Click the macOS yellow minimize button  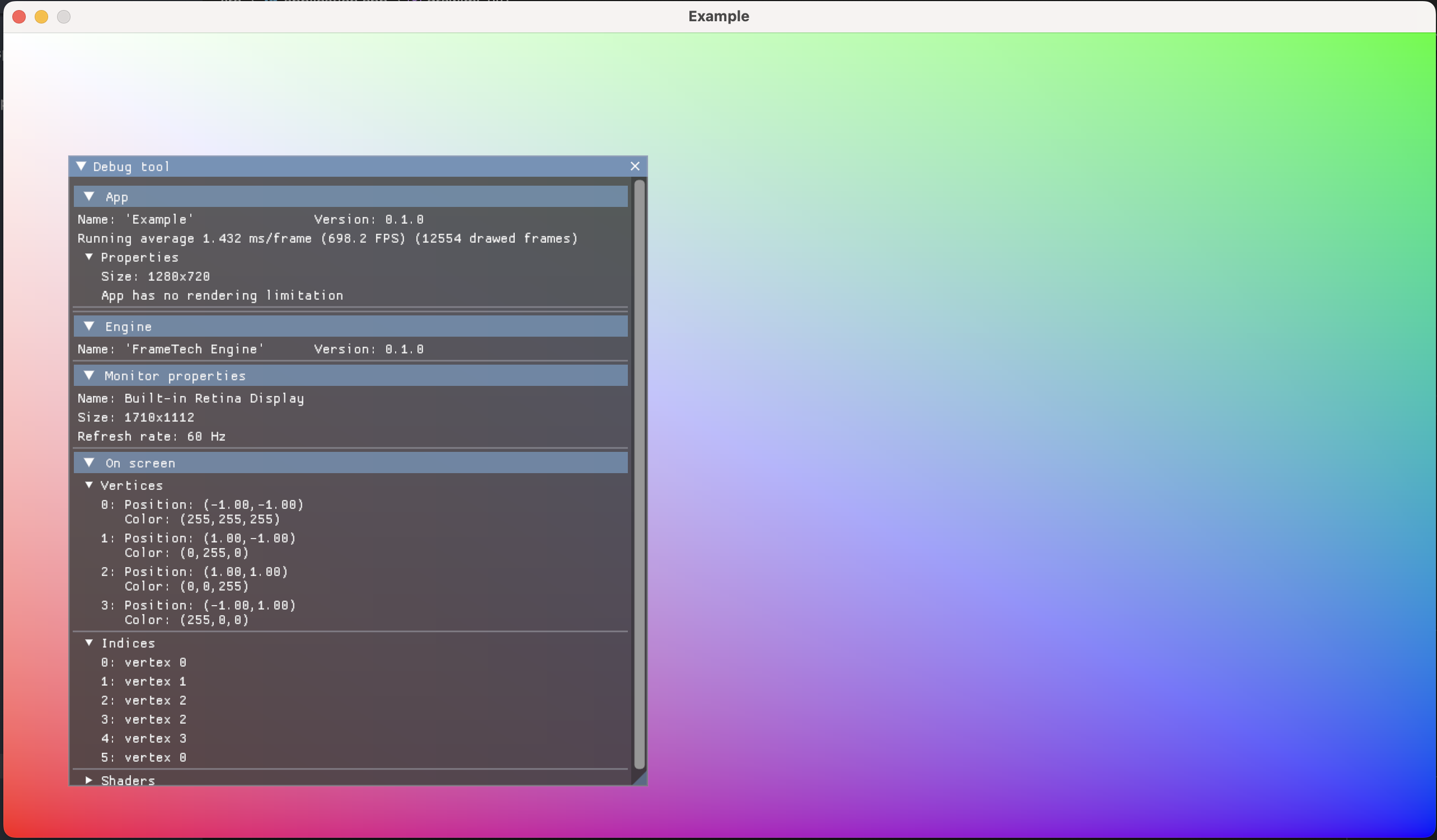click(41, 17)
